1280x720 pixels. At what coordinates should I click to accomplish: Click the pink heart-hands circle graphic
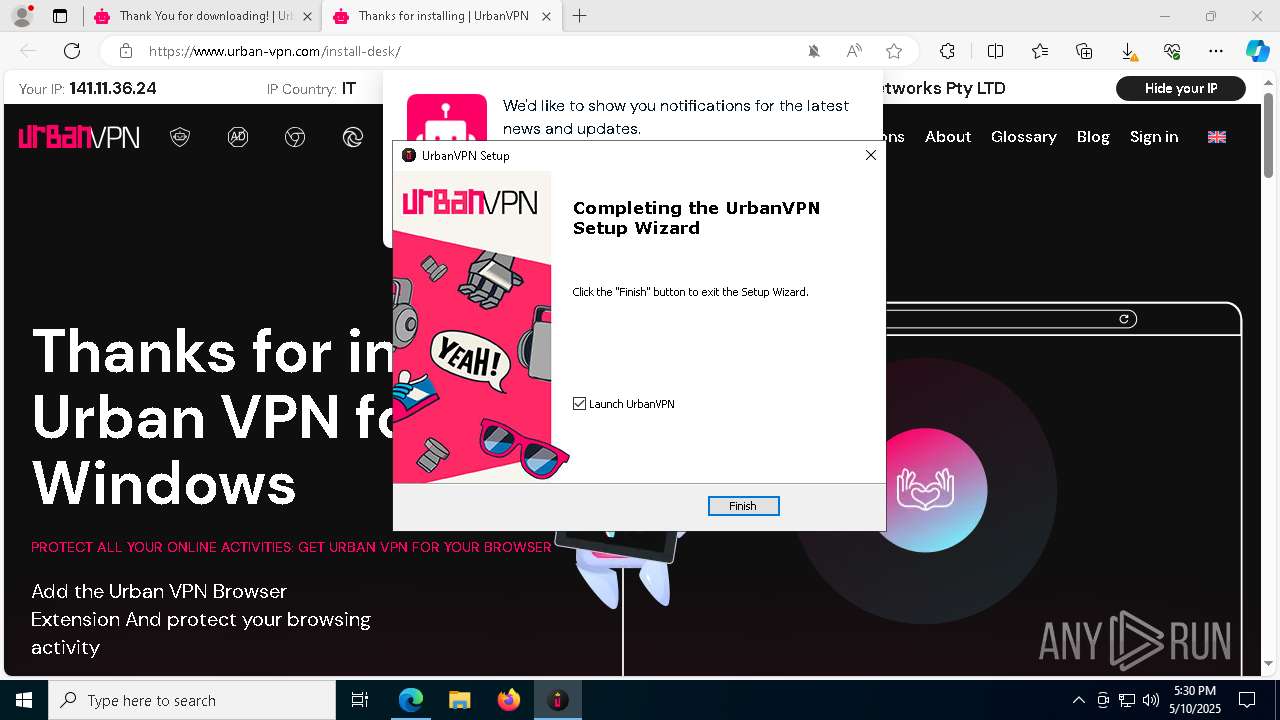pyautogui.click(x=925, y=490)
